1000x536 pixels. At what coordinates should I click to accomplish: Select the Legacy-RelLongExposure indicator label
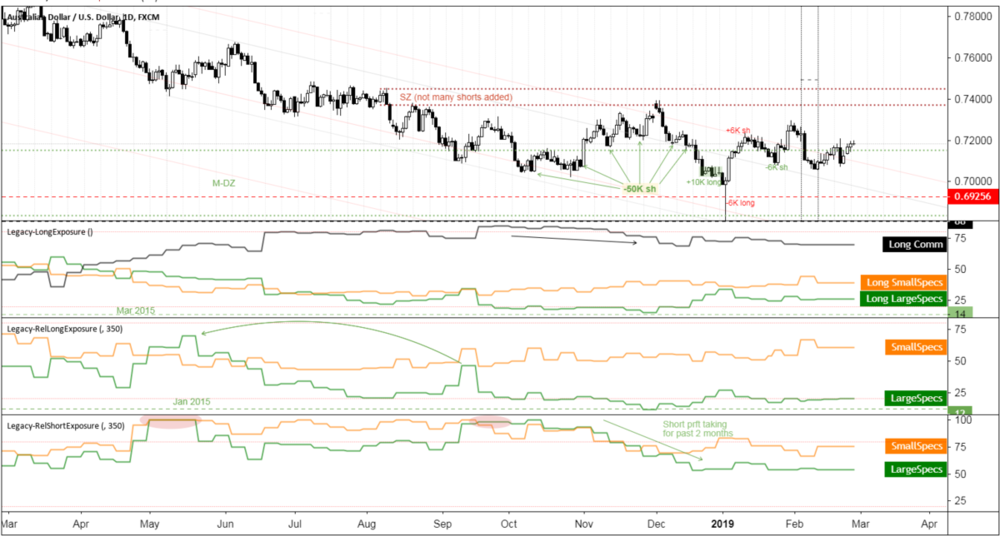pyautogui.click(x=62, y=328)
